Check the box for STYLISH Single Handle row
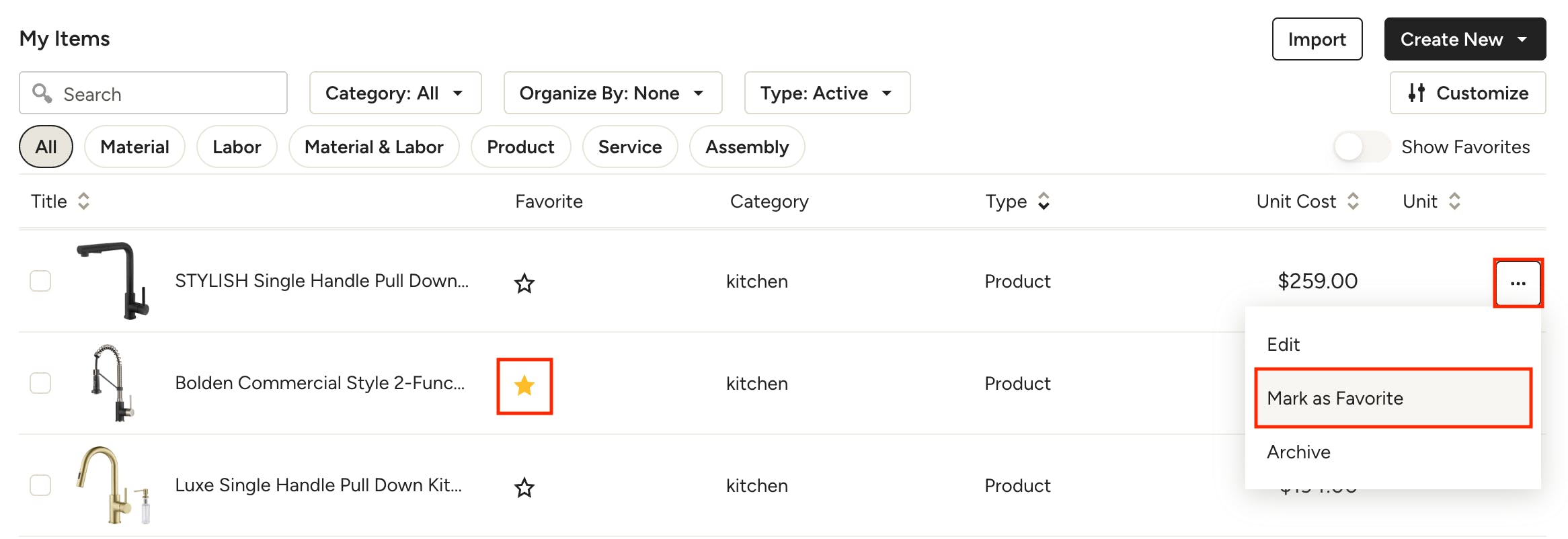Screen dimensions: 1568x539 coord(40,281)
